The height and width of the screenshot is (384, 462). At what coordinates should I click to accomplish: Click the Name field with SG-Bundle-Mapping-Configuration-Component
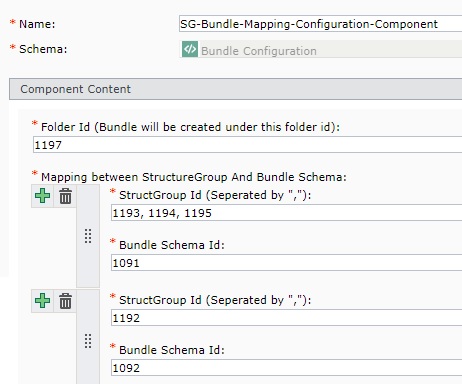click(320, 24)
